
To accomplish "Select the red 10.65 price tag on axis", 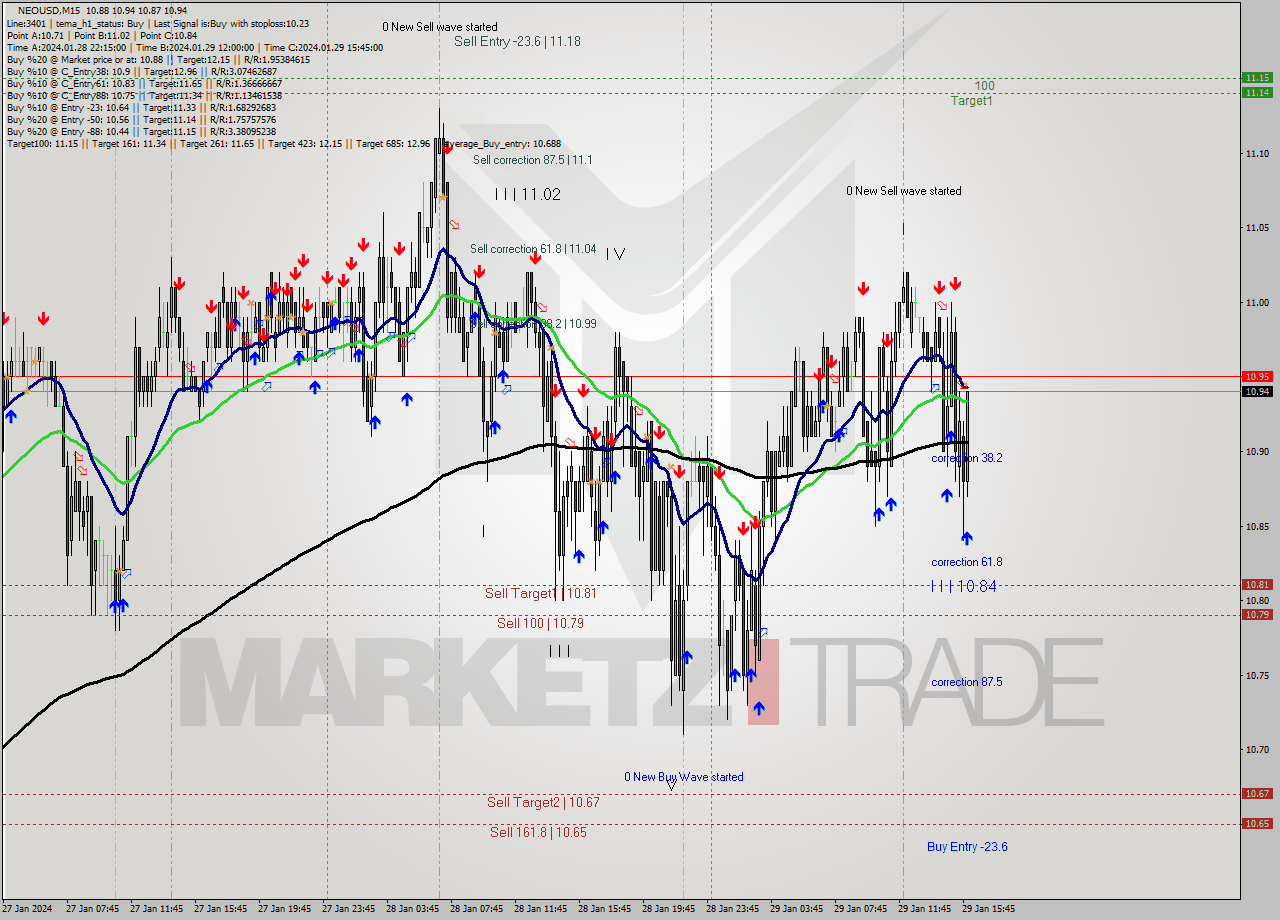I will (x=1257, y=823).
